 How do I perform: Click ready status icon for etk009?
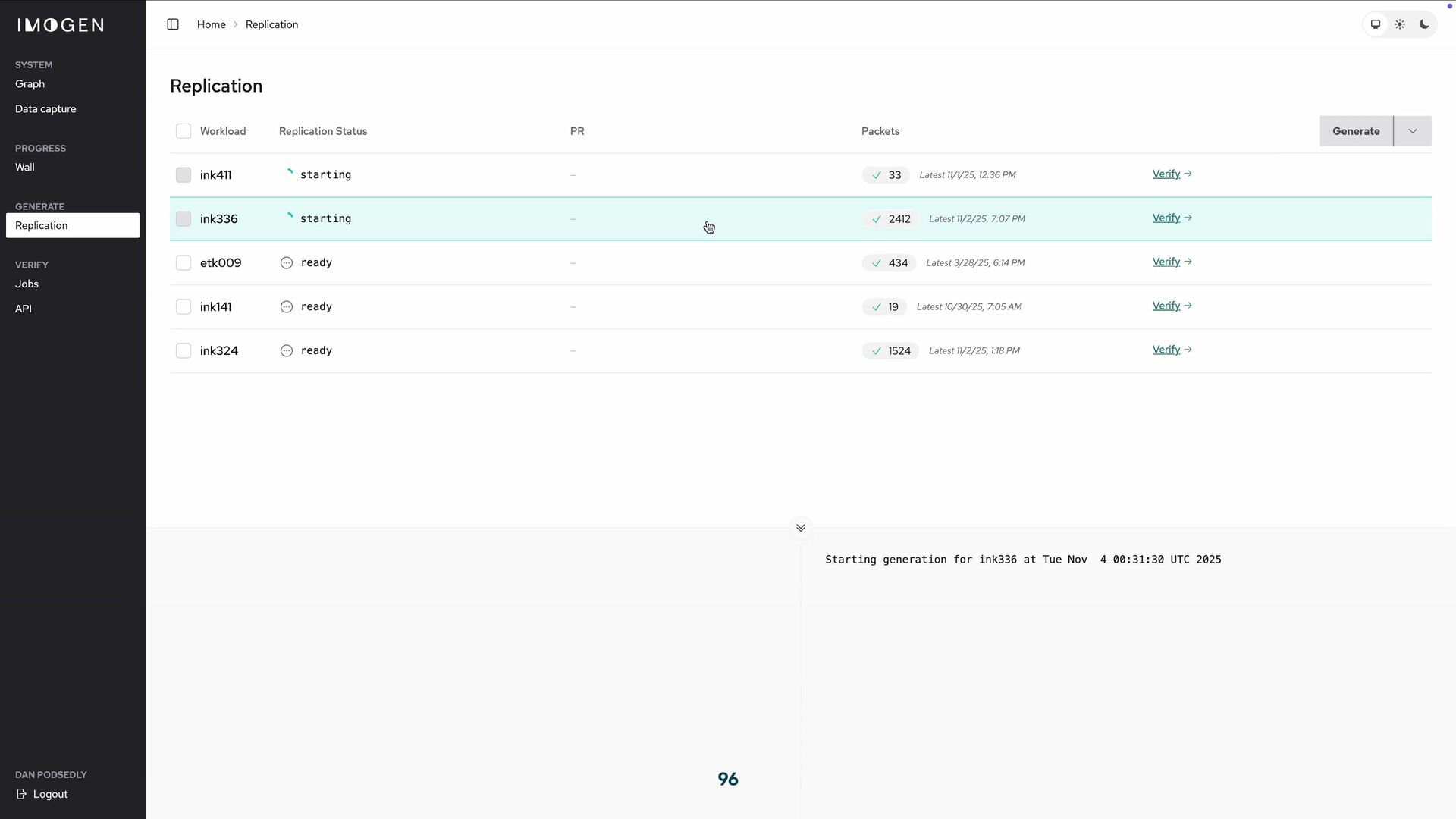tap(287, 263)
